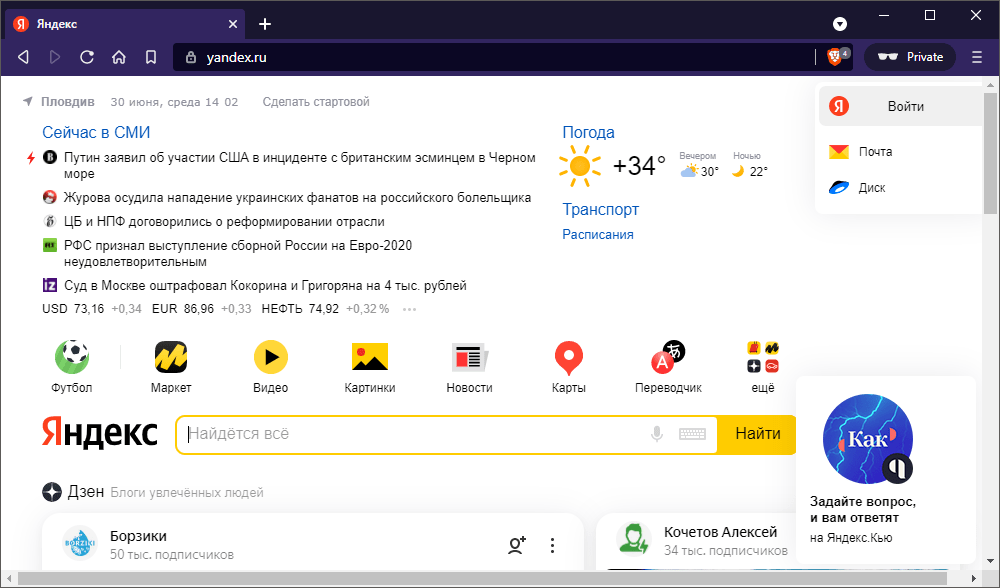Open the Карты map pin icon

tap(569, 357)
